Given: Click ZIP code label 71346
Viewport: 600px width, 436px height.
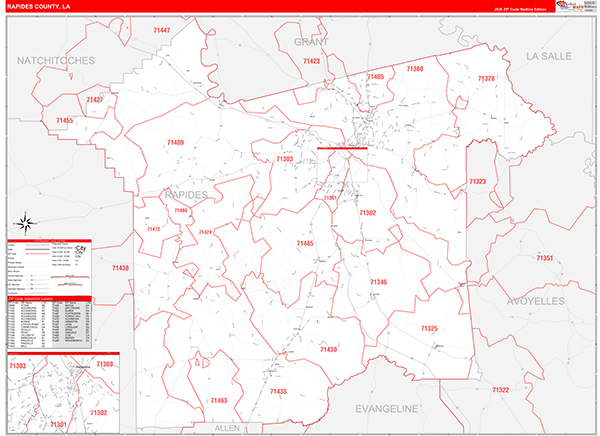Looking at the screenshot, I should point(378,282).
